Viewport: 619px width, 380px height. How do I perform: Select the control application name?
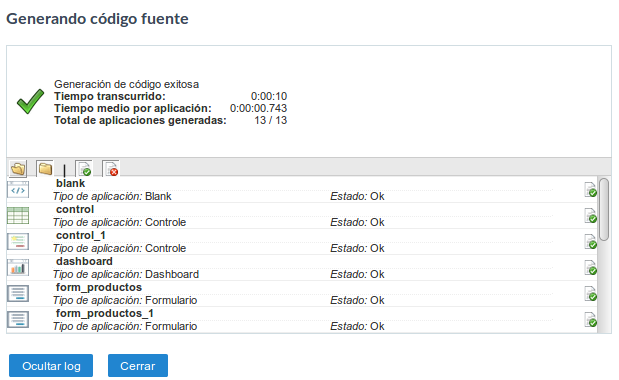75,210
